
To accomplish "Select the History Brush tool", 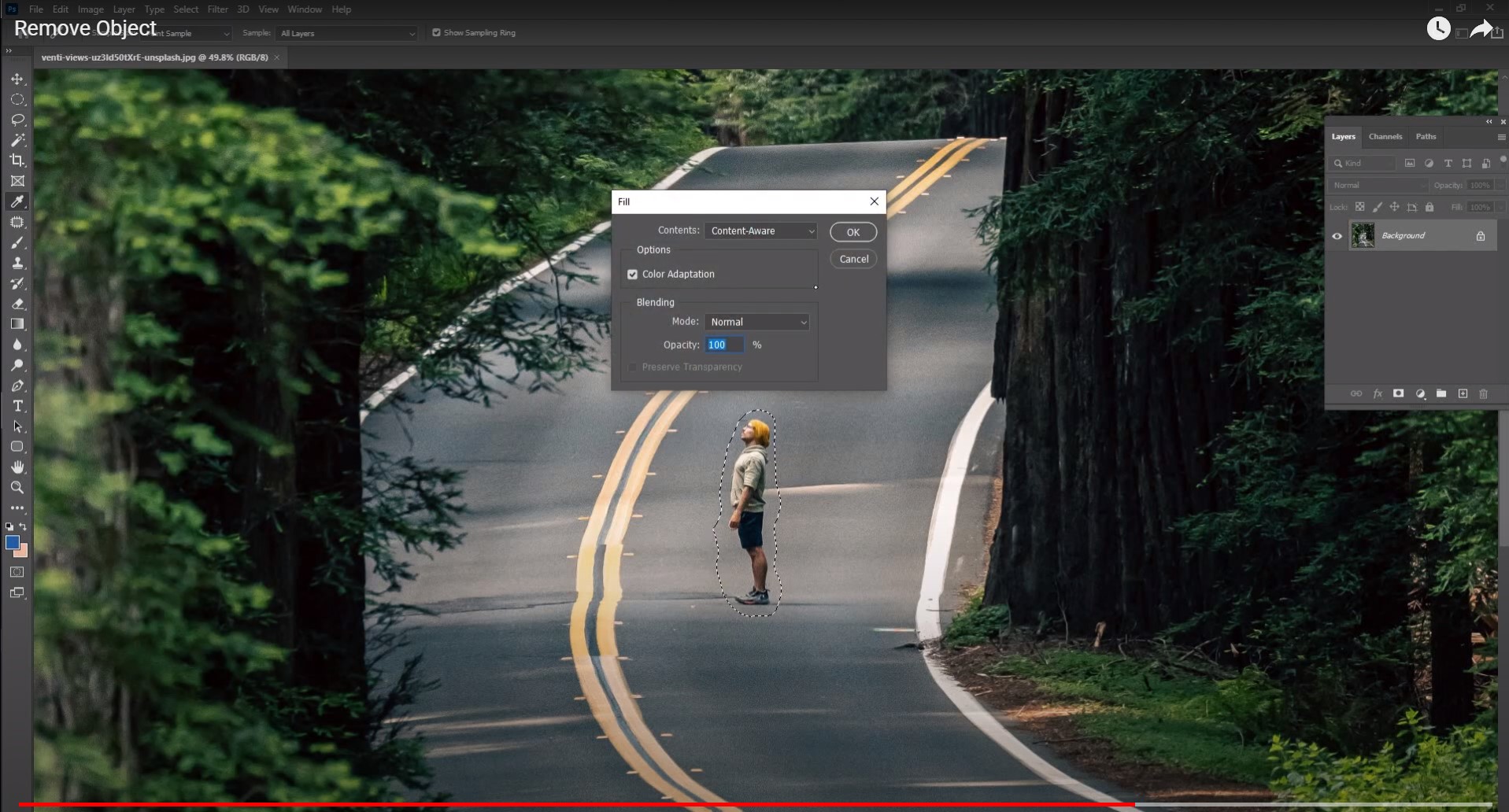I will click(x=17, y=284).
